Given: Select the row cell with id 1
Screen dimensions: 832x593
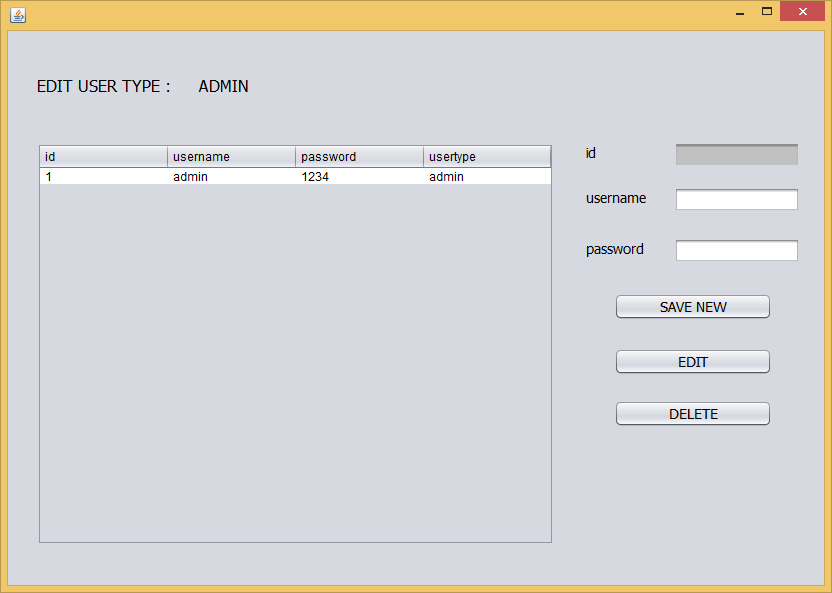Looking at the screenshot, I should coord(103,177).
